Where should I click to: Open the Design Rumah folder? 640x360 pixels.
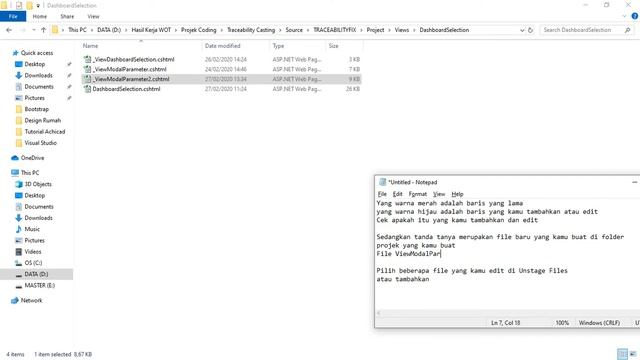(x=42, y=120)
